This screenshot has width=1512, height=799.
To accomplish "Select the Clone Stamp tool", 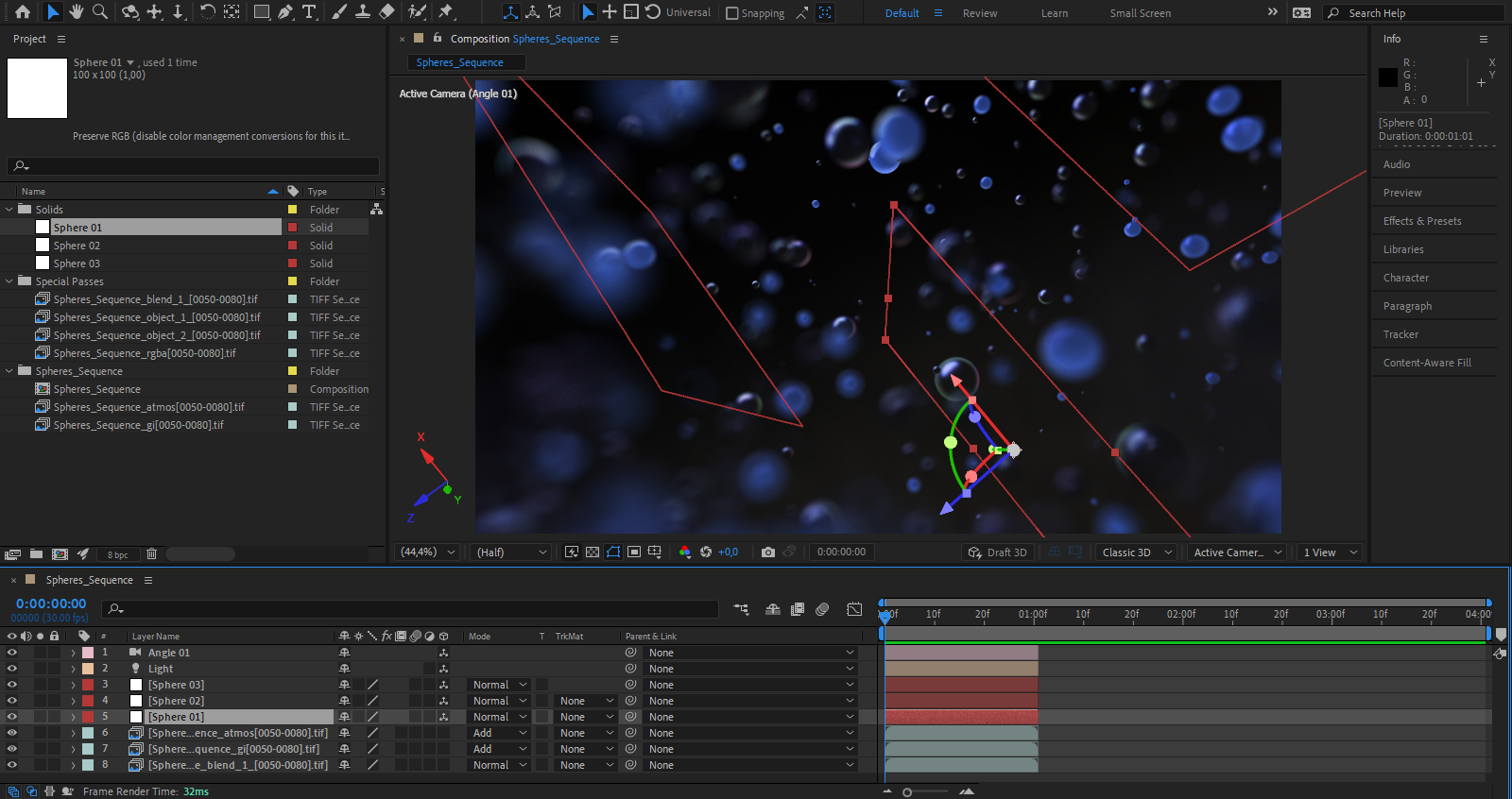I will pyautogui.click(x=363, y=12).
